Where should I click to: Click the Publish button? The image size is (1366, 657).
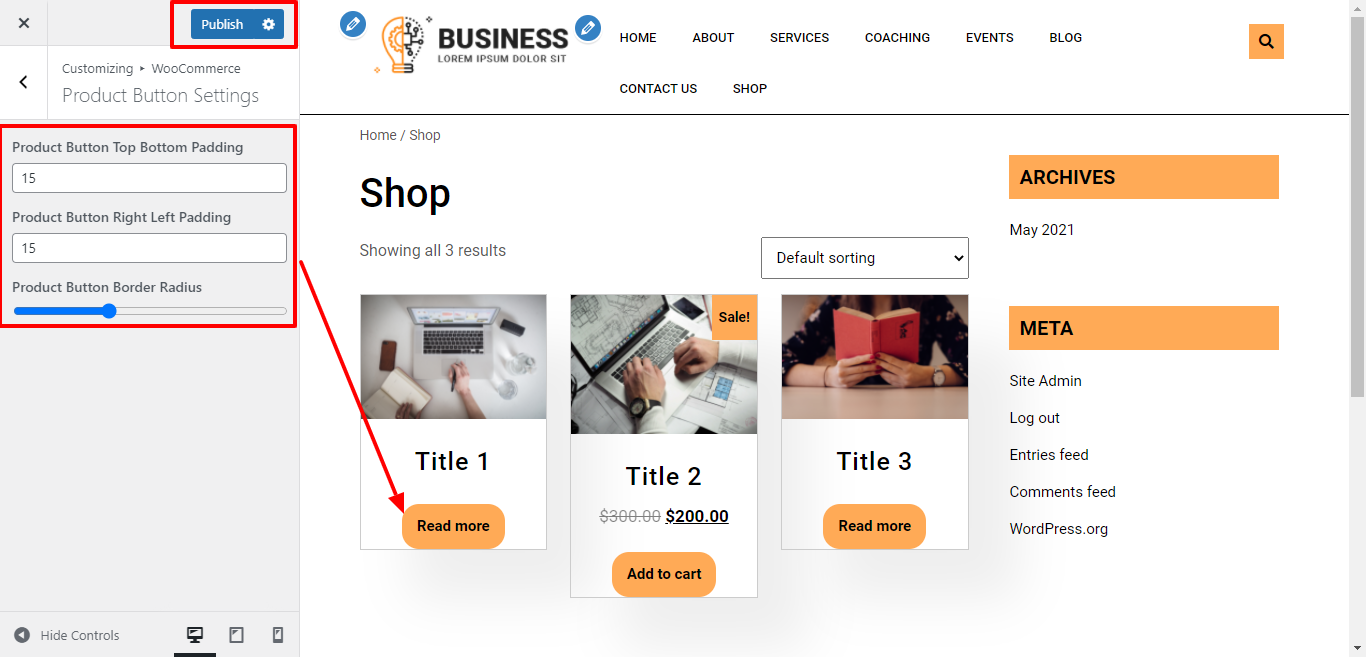pyautogui.click(x=222, y=24)
